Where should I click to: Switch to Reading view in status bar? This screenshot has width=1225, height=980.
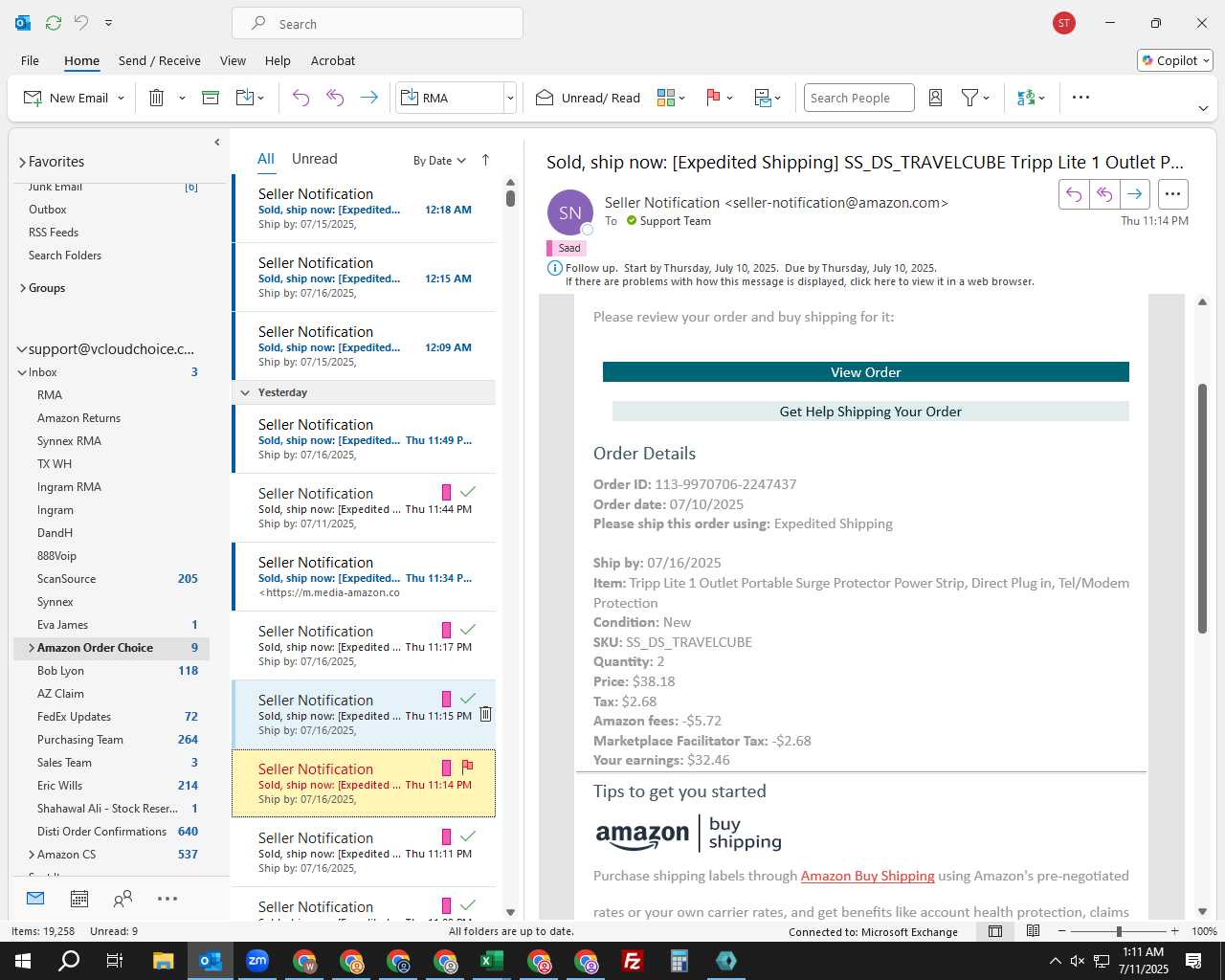click(1034, 931)
